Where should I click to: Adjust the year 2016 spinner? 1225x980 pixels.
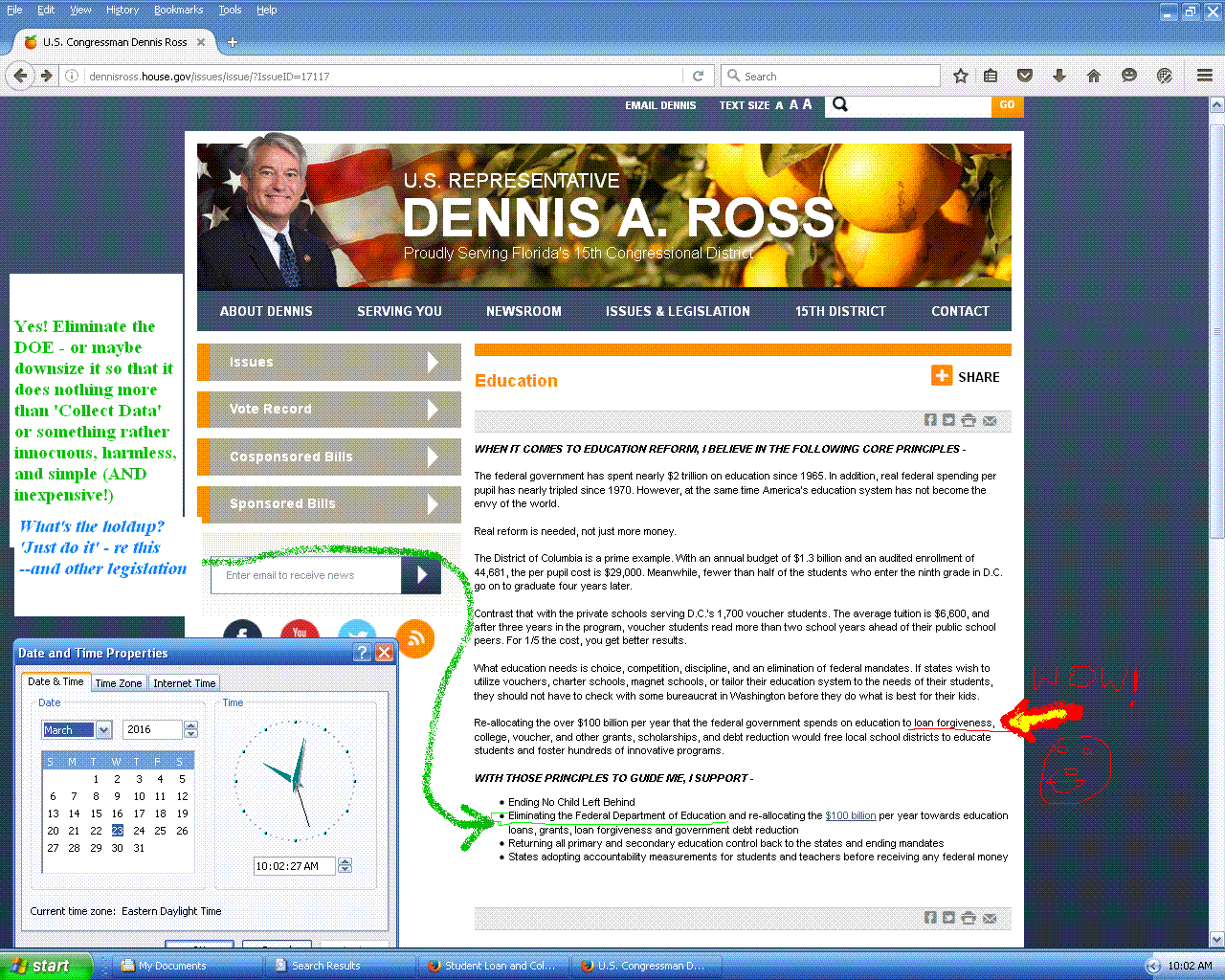click(190, 730)
